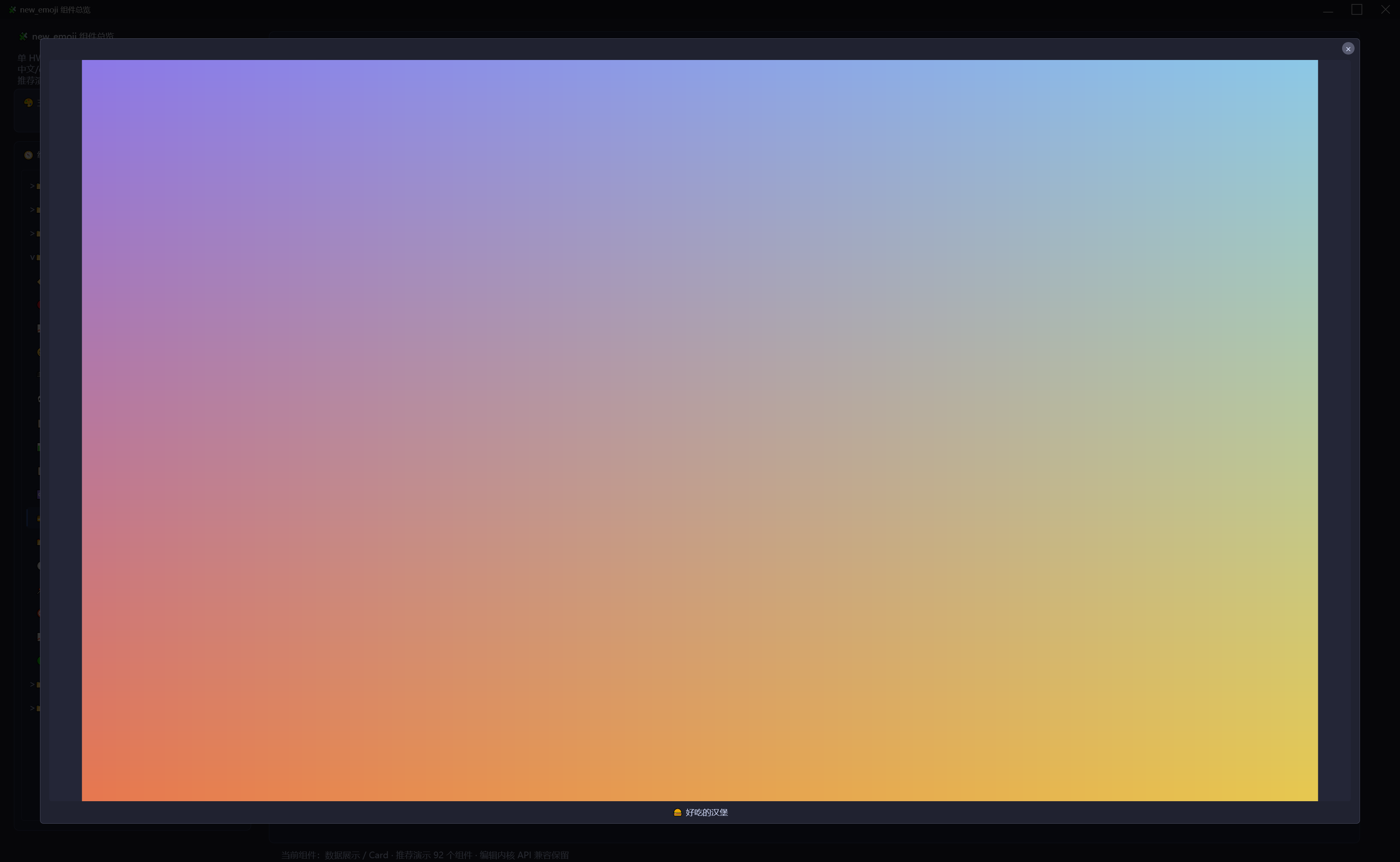Click the palette icon in background sidebar

[28, 102]
